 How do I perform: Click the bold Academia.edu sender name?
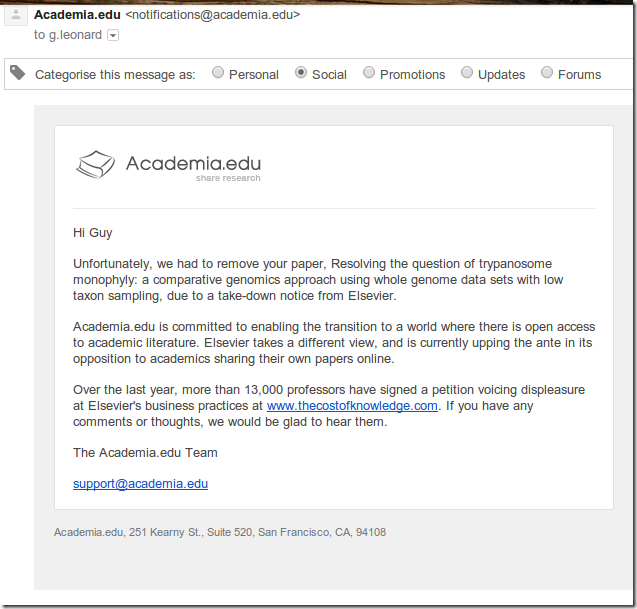[x=77, y=15]
